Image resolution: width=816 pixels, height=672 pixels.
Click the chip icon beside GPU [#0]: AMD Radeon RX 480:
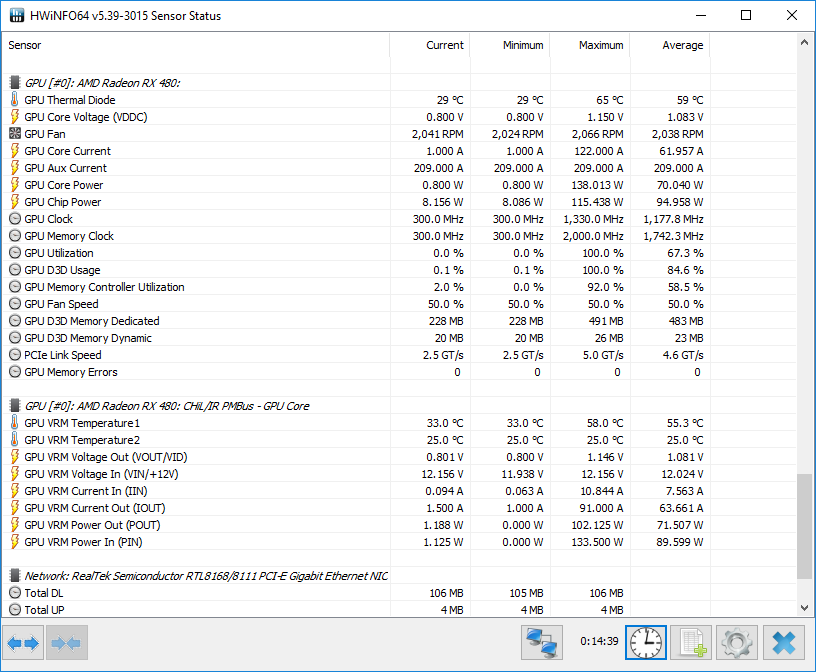pos(15,82)
